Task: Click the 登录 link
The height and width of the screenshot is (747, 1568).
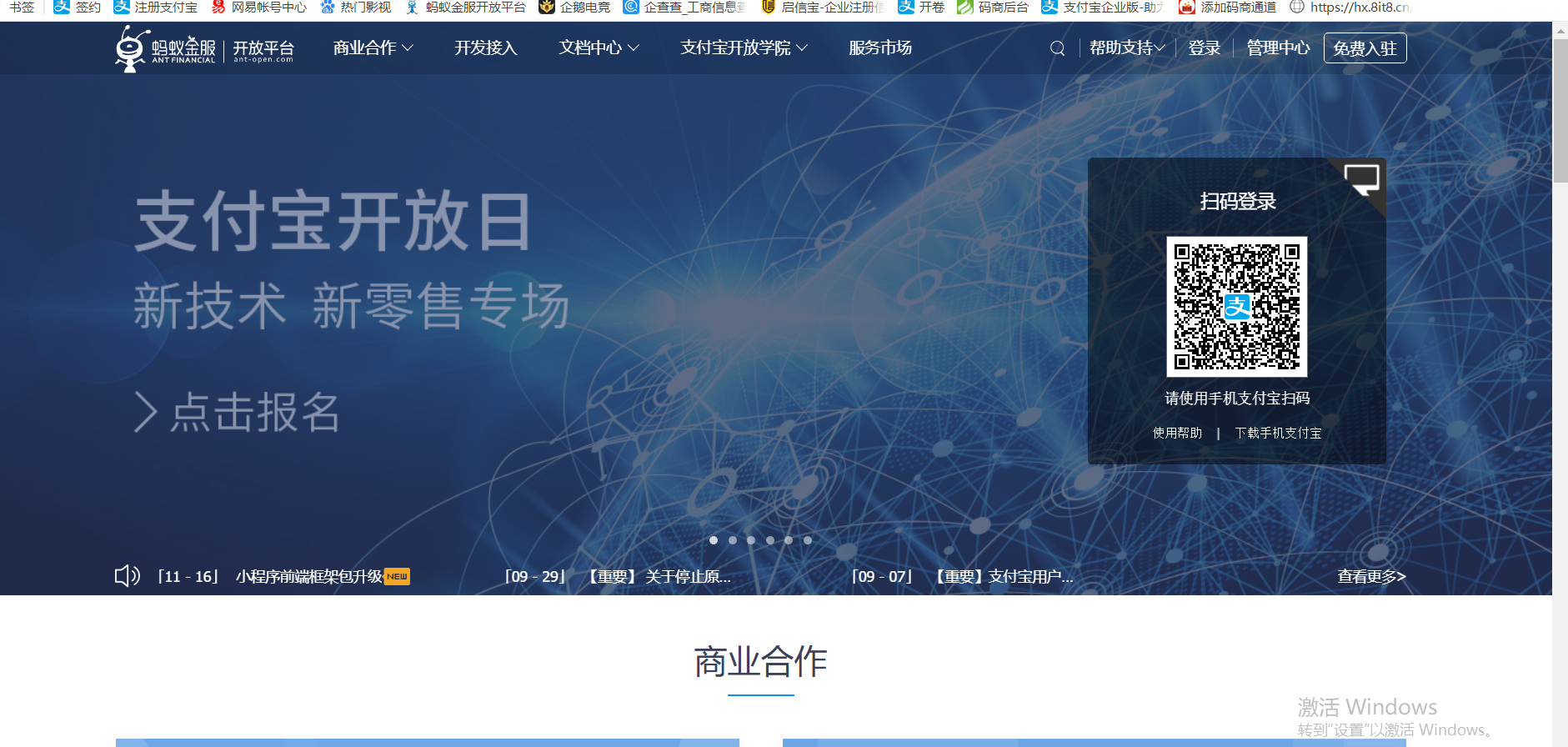Action: coord(1205,48)
